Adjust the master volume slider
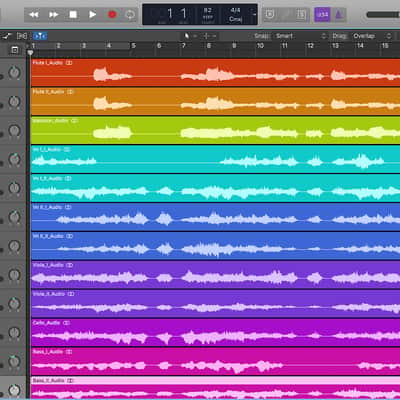The height and width of the screenshot is (400, 400). [x=383, y=15]
